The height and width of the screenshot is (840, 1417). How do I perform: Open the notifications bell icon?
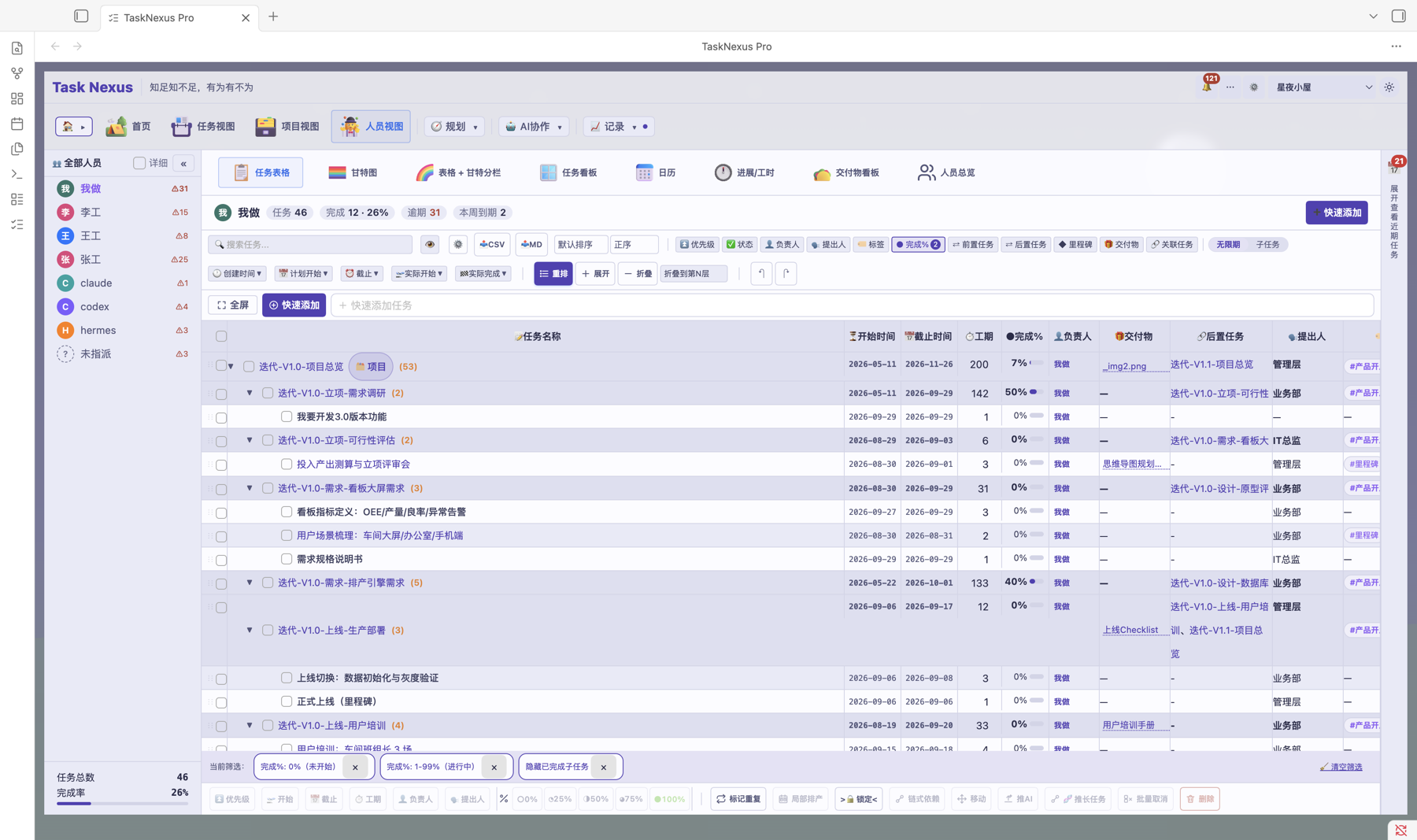click(x=1206, y=87)
